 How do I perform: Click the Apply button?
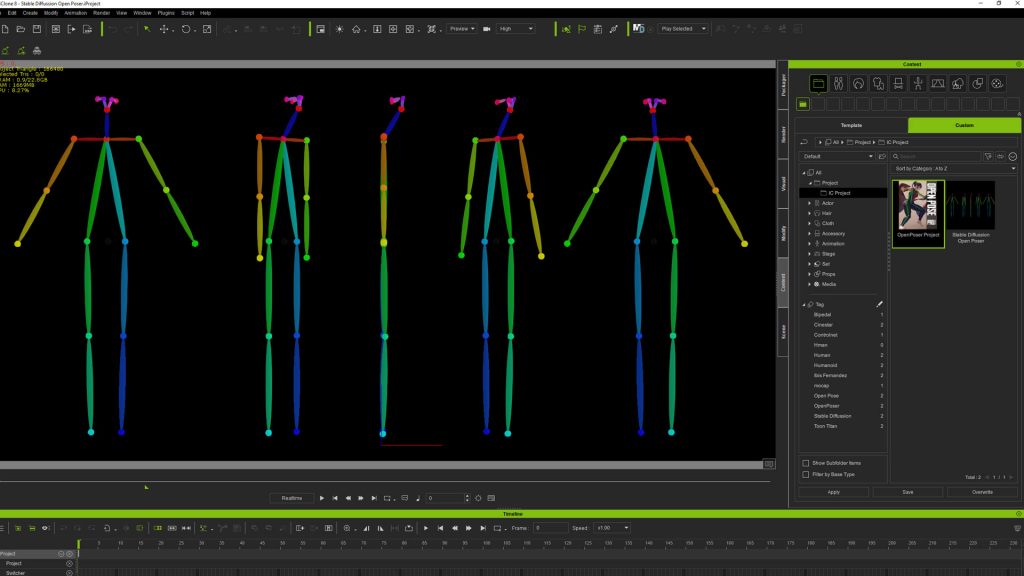833,492
